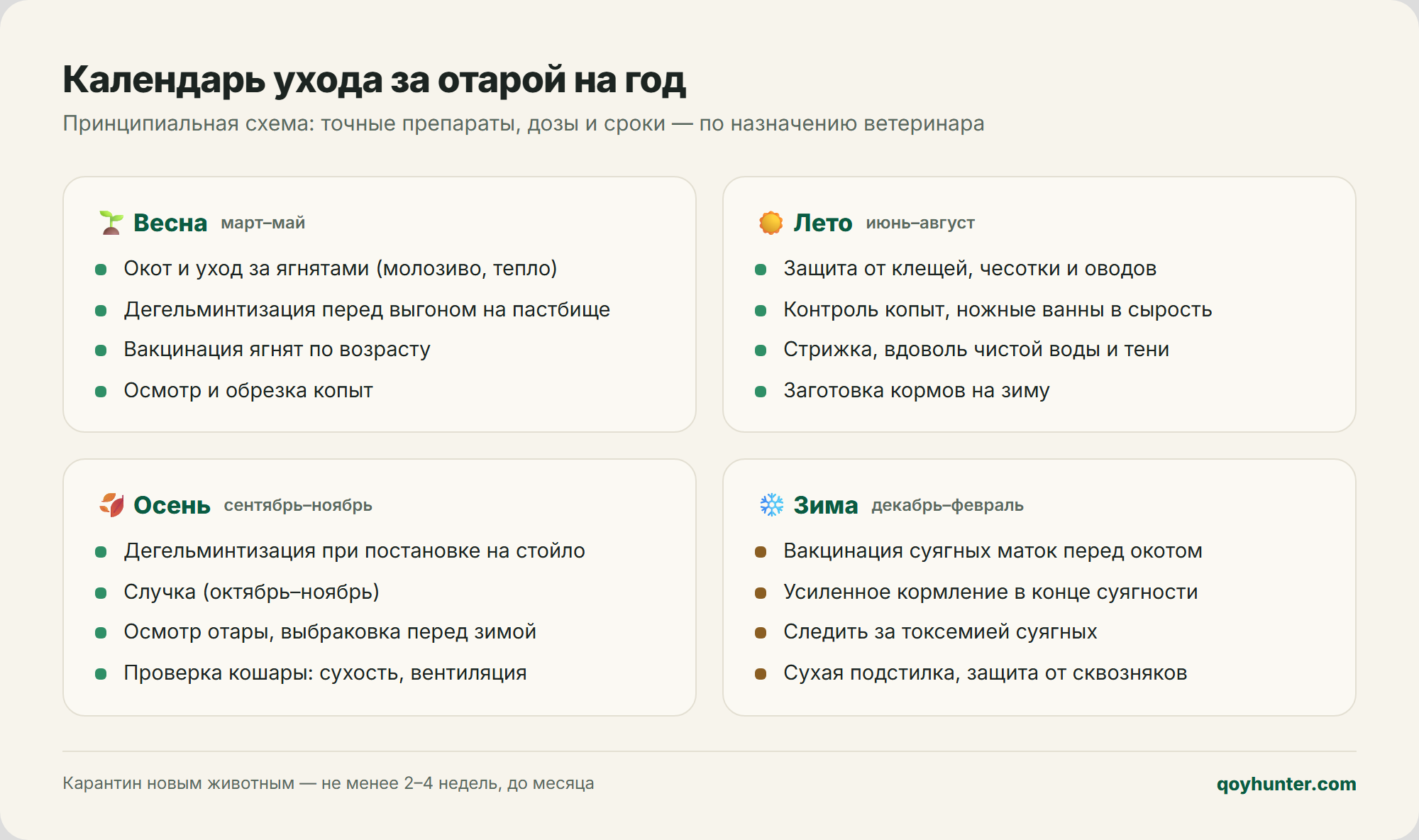Viewport: 1419px width, 840px height.
Task: Click the март–май label
Action: tap(263, 223)
